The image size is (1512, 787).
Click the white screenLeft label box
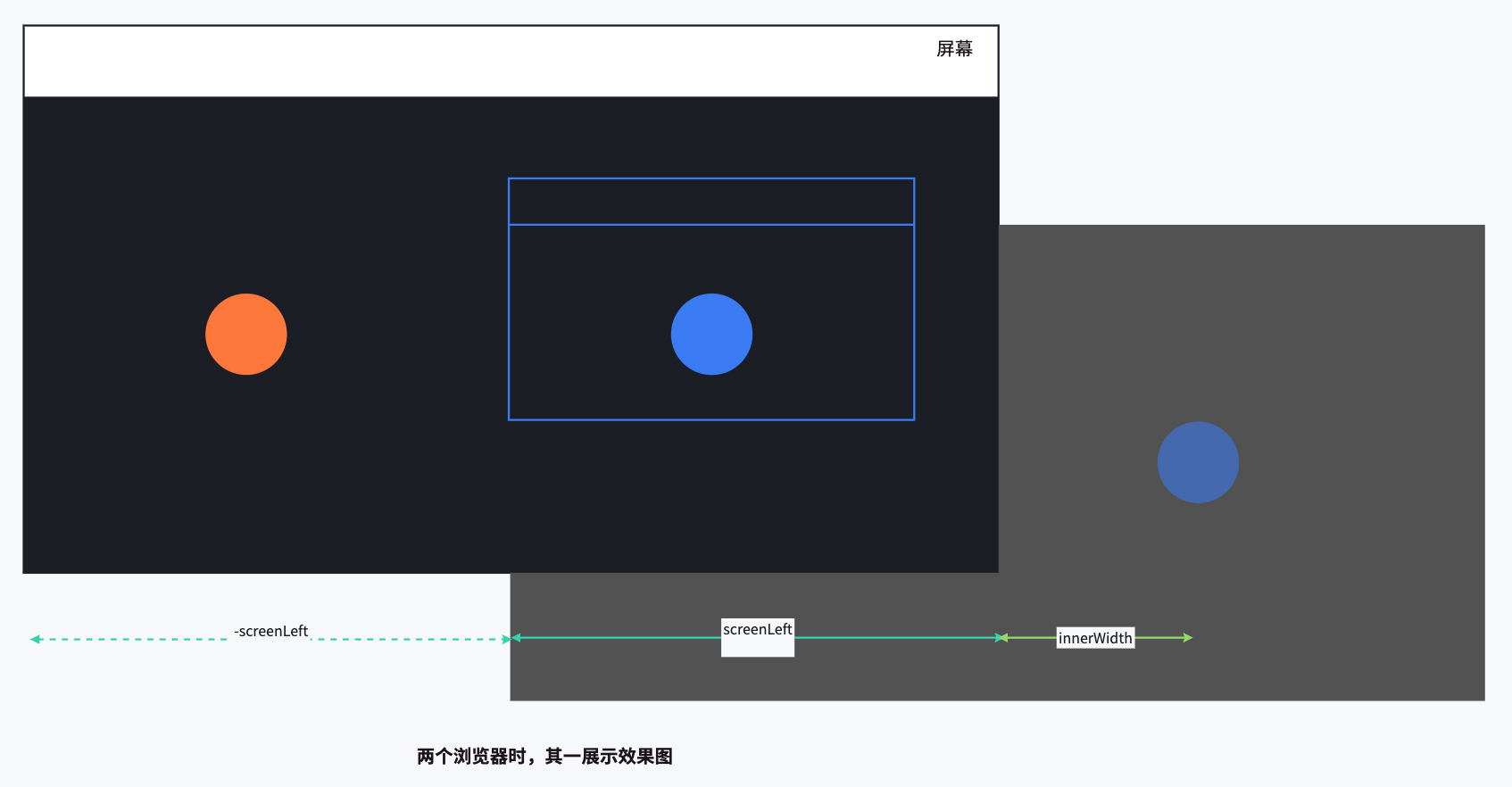pos(758,637)
